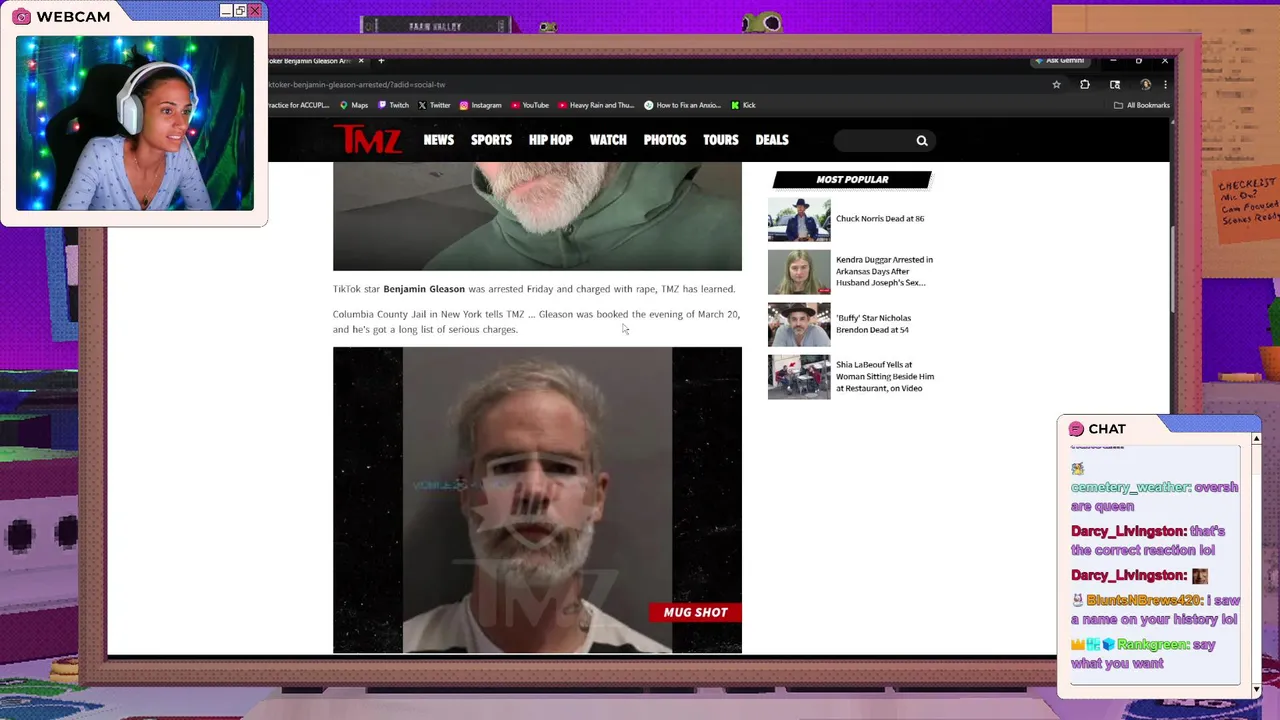Close the Benjamin Gleason browser tab

click(361, 61)
